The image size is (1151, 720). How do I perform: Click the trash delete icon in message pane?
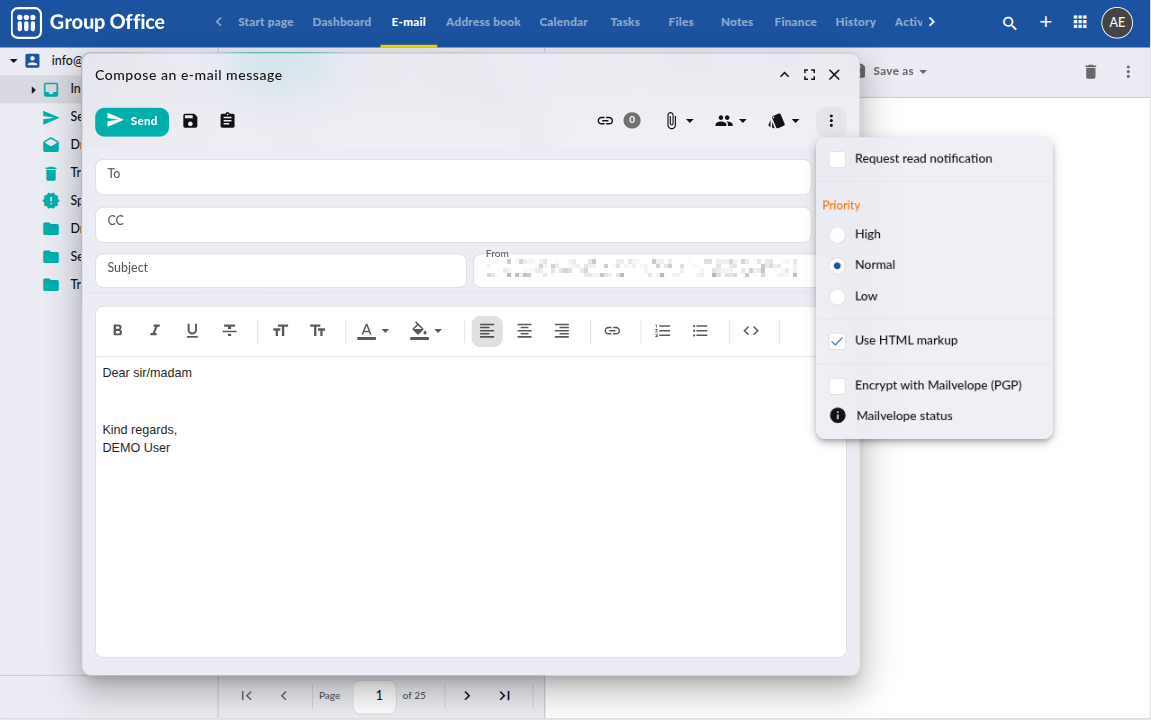[1091, 72]
